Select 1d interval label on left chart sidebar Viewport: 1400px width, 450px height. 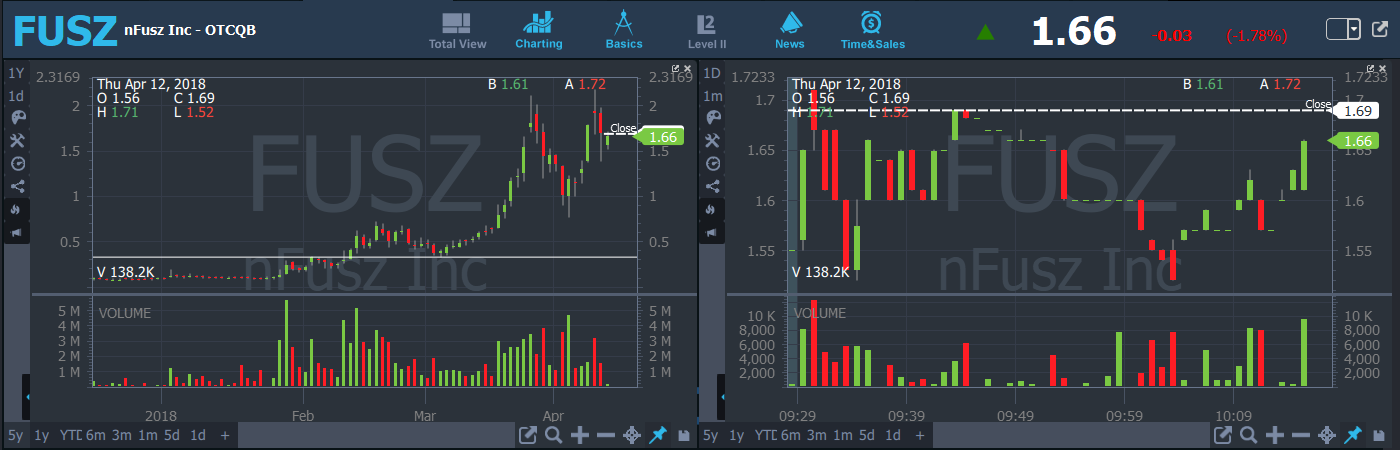click(16, 96)
